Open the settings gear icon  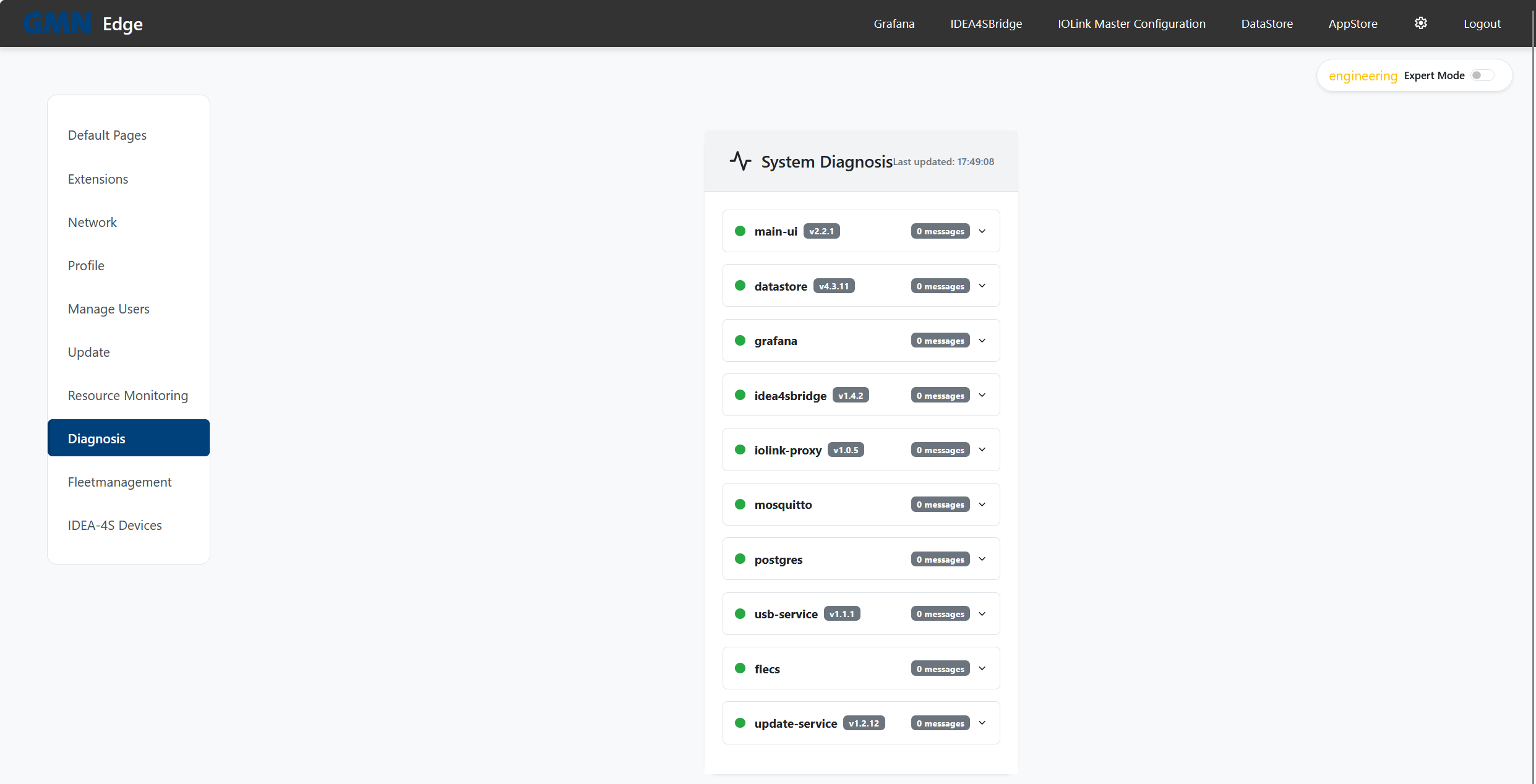[x=1420, y=23]
